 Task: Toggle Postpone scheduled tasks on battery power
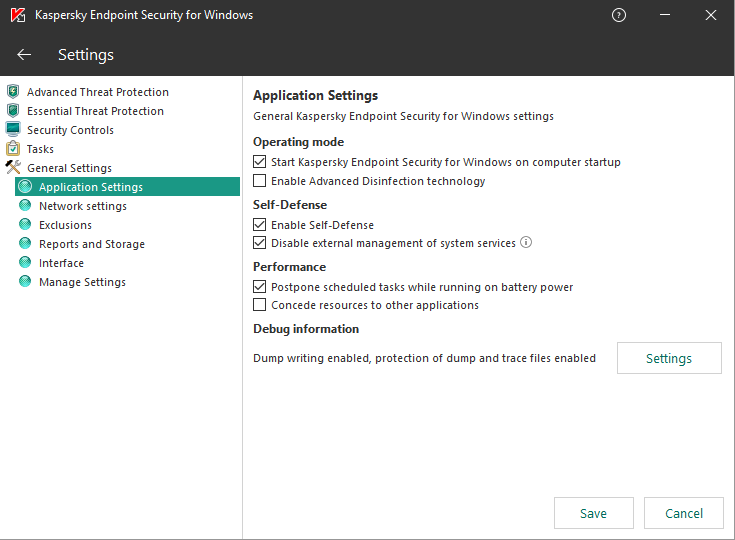260,287
